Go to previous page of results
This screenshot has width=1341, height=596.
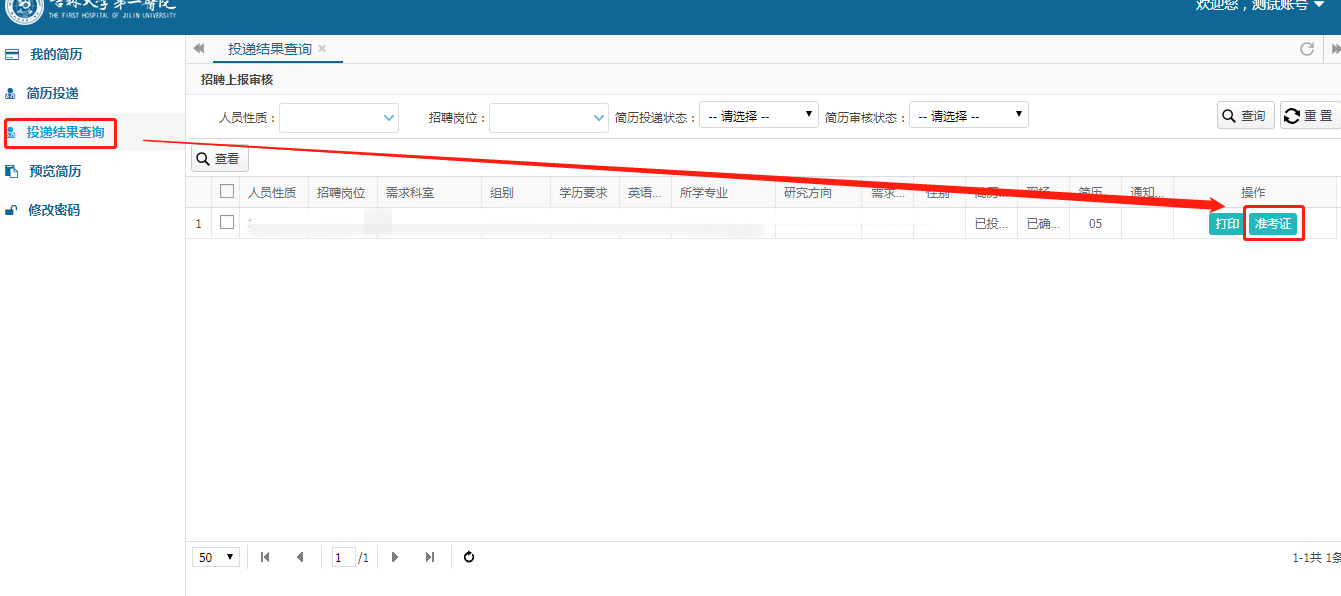coord(300,557)
